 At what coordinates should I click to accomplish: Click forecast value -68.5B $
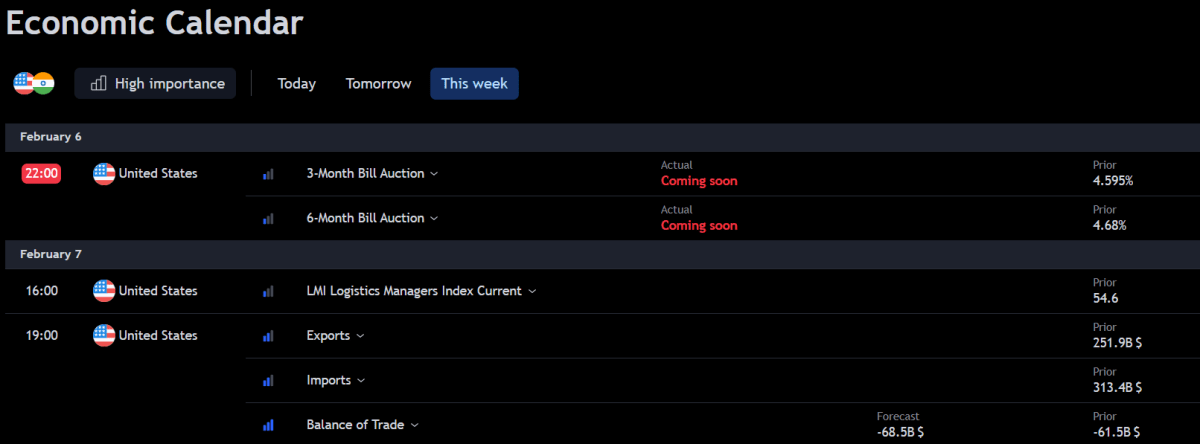click(x=900, y=431)
